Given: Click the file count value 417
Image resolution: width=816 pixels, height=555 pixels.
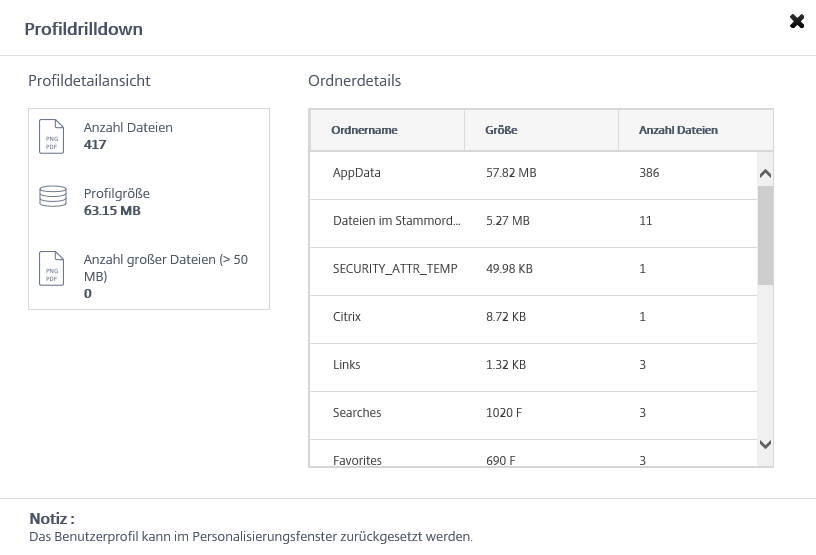Looking at the screenshot, I should click(95, 145).
